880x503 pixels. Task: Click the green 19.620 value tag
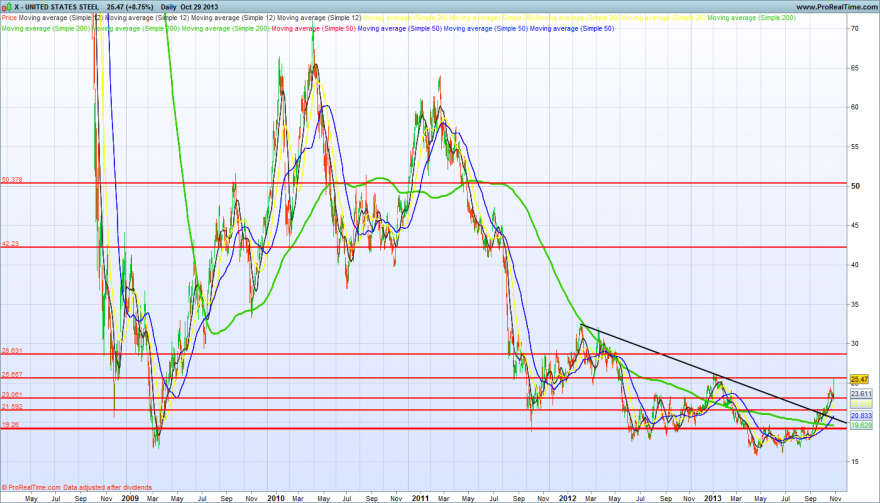coord(861,426)
